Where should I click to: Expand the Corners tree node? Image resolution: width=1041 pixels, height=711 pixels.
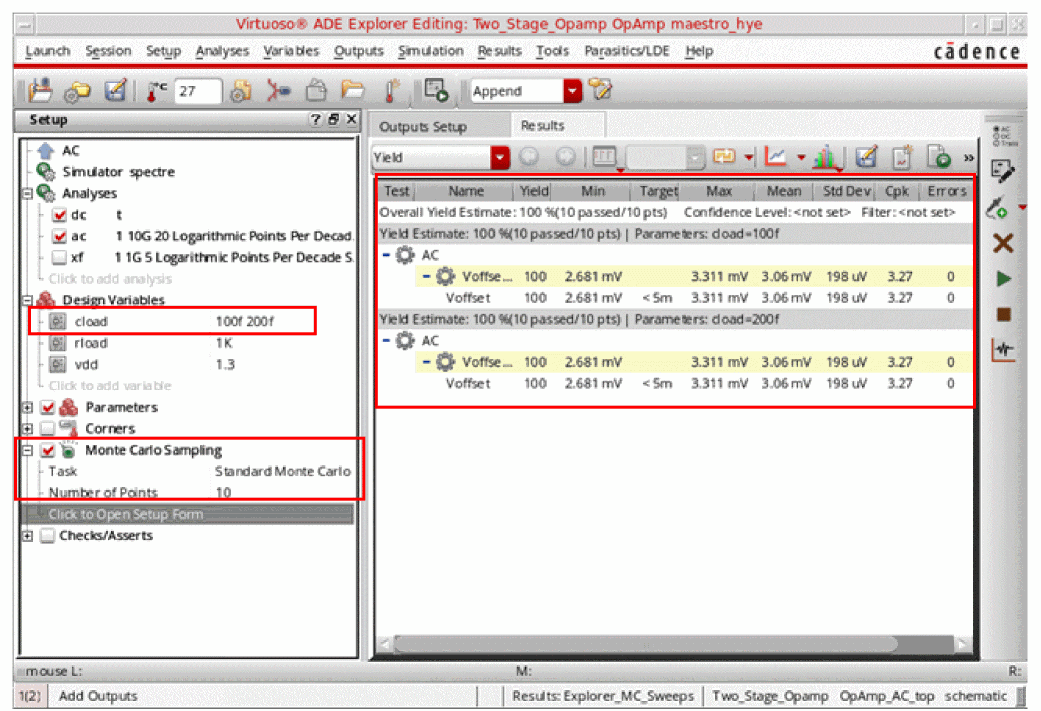point(28,428)
